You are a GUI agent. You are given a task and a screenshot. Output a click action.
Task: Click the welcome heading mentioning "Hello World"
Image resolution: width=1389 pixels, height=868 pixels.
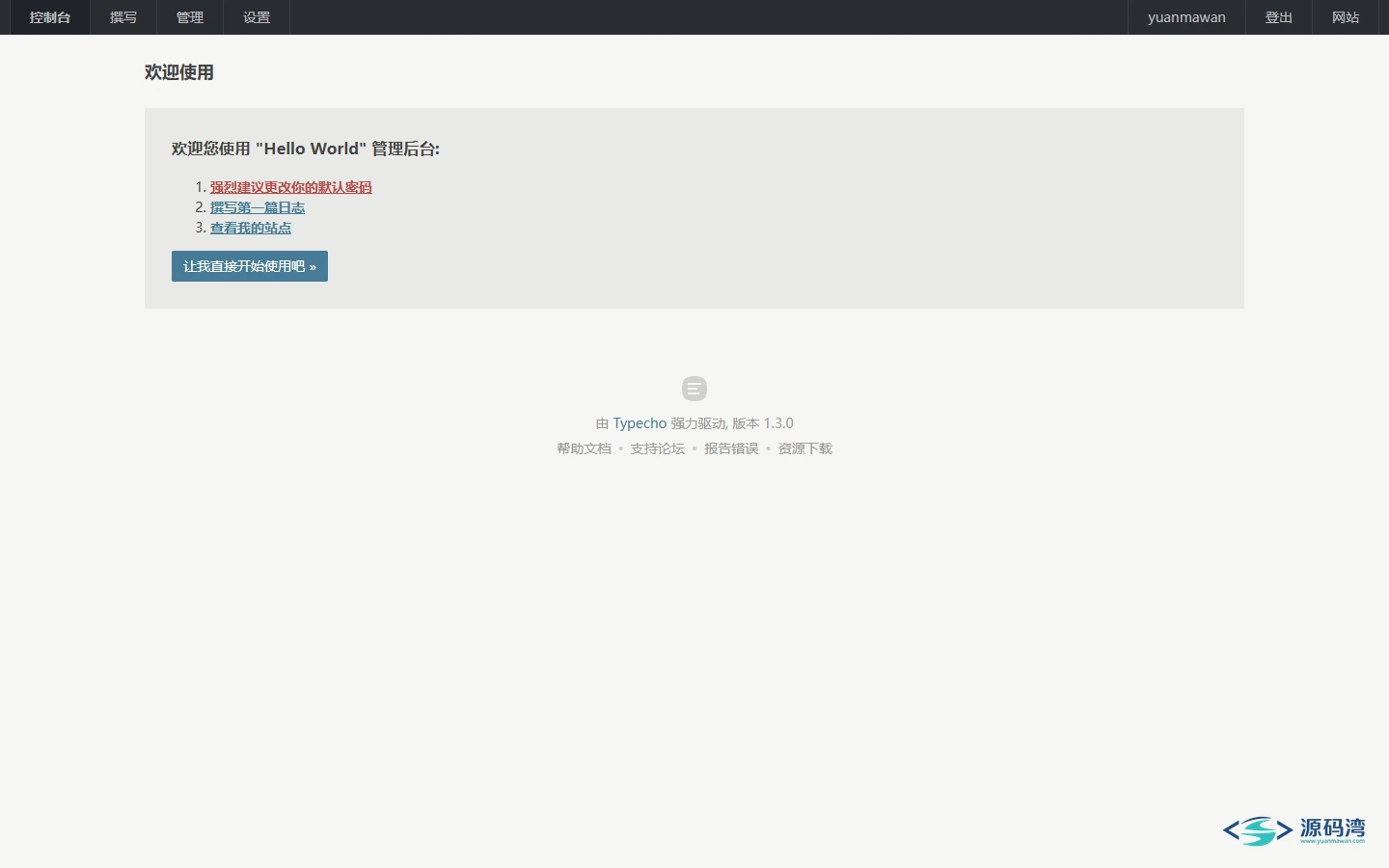306,149
